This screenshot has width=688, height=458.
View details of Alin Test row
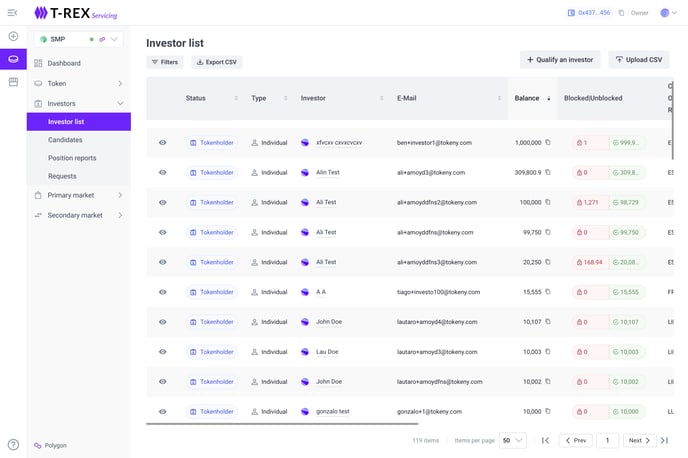[x=162, y=172]
